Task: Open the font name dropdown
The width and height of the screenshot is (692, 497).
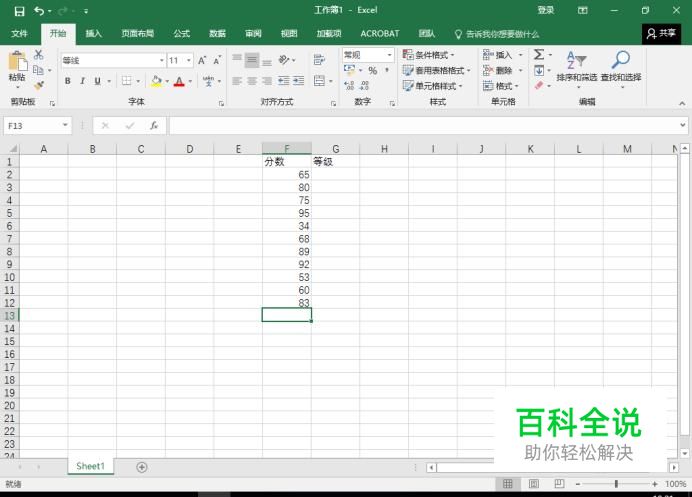Action: click(162, 60)
